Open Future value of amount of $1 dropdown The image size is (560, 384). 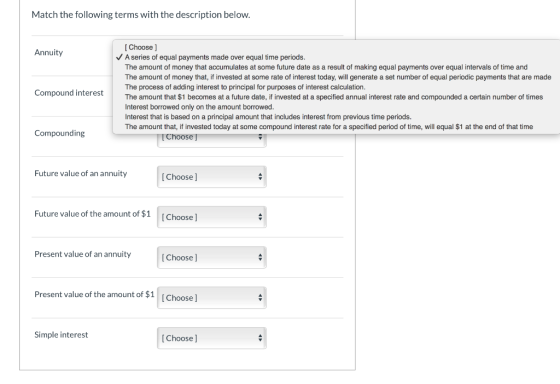(x=212, y=217)
